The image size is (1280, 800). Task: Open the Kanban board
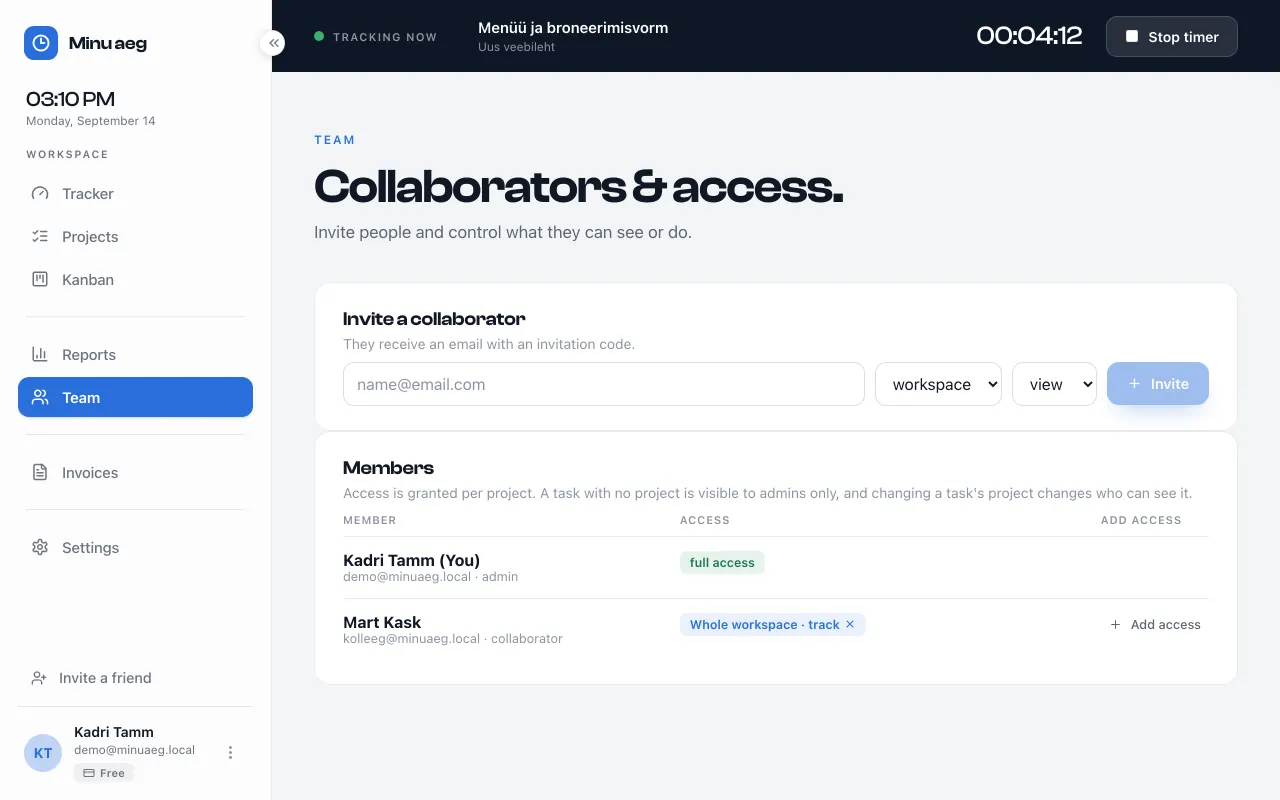point(135,280)
